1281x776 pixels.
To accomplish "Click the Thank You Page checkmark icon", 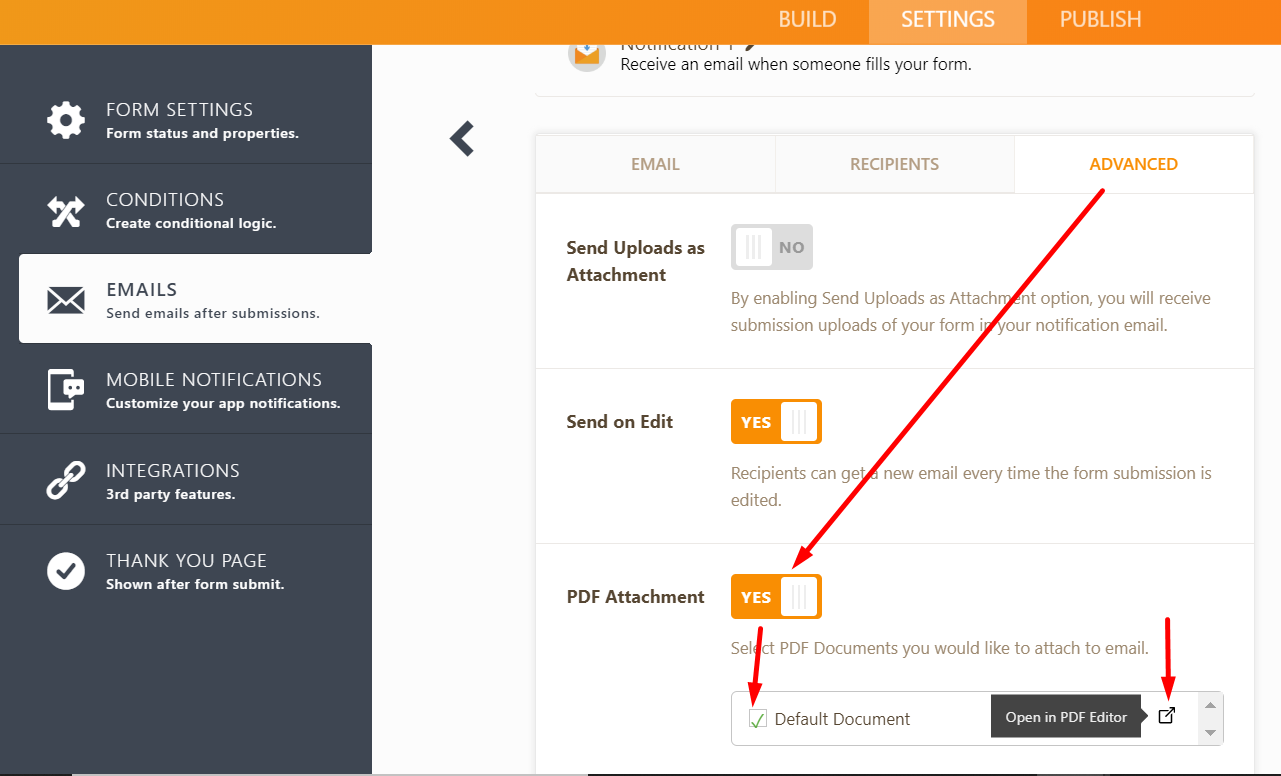I will point(66,571).
